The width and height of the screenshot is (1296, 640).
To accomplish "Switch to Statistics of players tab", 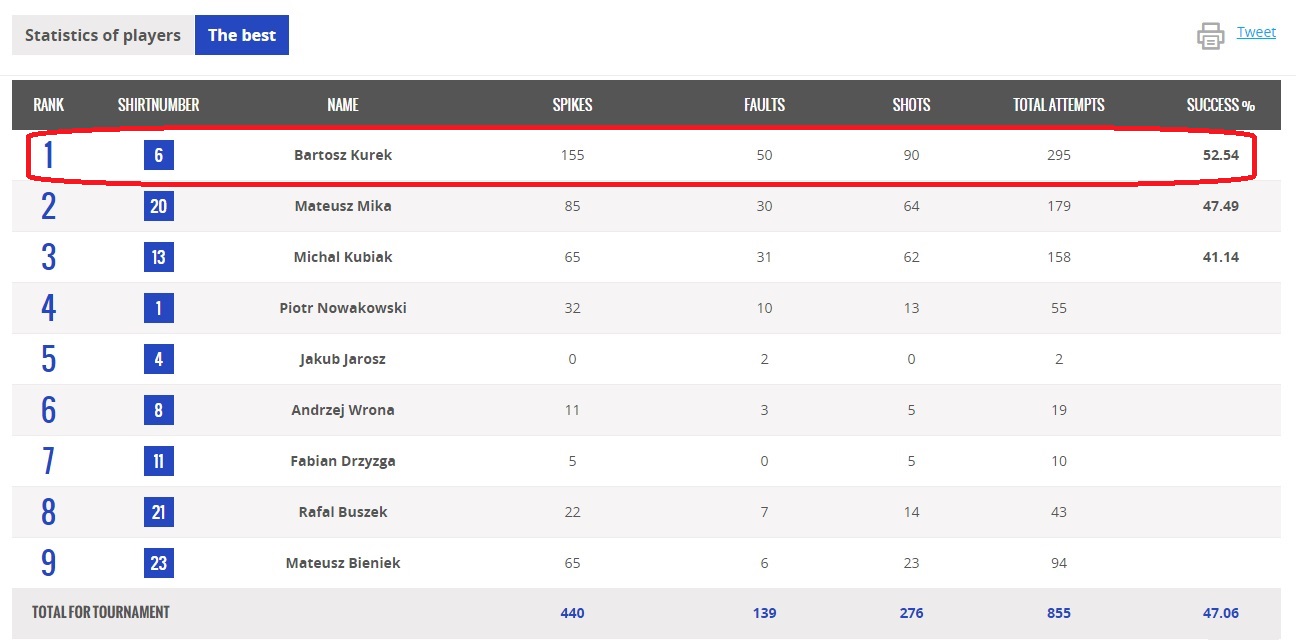I will tap(103, 35).
